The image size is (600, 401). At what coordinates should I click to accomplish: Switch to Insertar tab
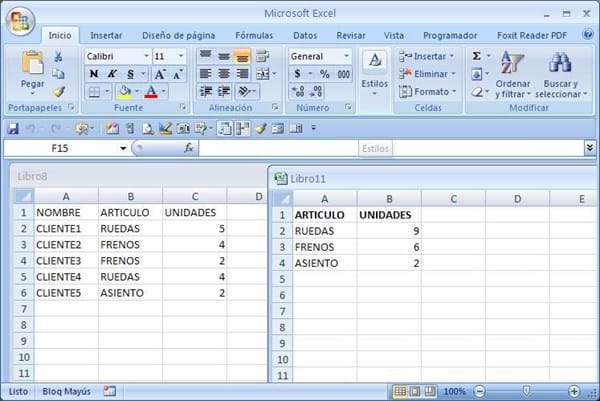click(x=106, y=36)
